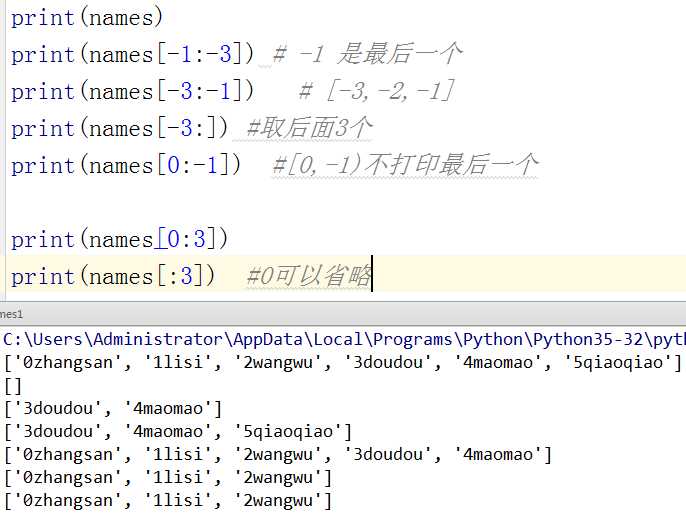
Task: Click the last ['0zhangsan', '1lisi', '2wangwu'] output
Action: pyautogui.click(x=168, y=500)
